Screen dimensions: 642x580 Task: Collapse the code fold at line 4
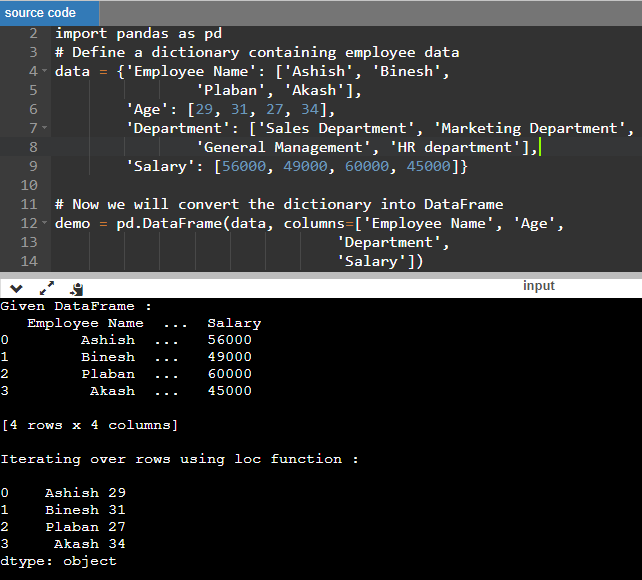pos(44,72)
